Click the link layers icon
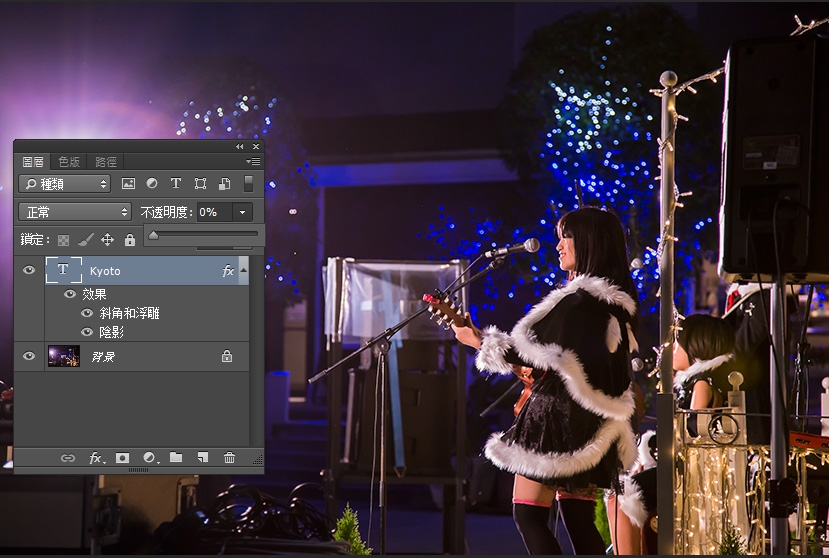 click(68, 458)
